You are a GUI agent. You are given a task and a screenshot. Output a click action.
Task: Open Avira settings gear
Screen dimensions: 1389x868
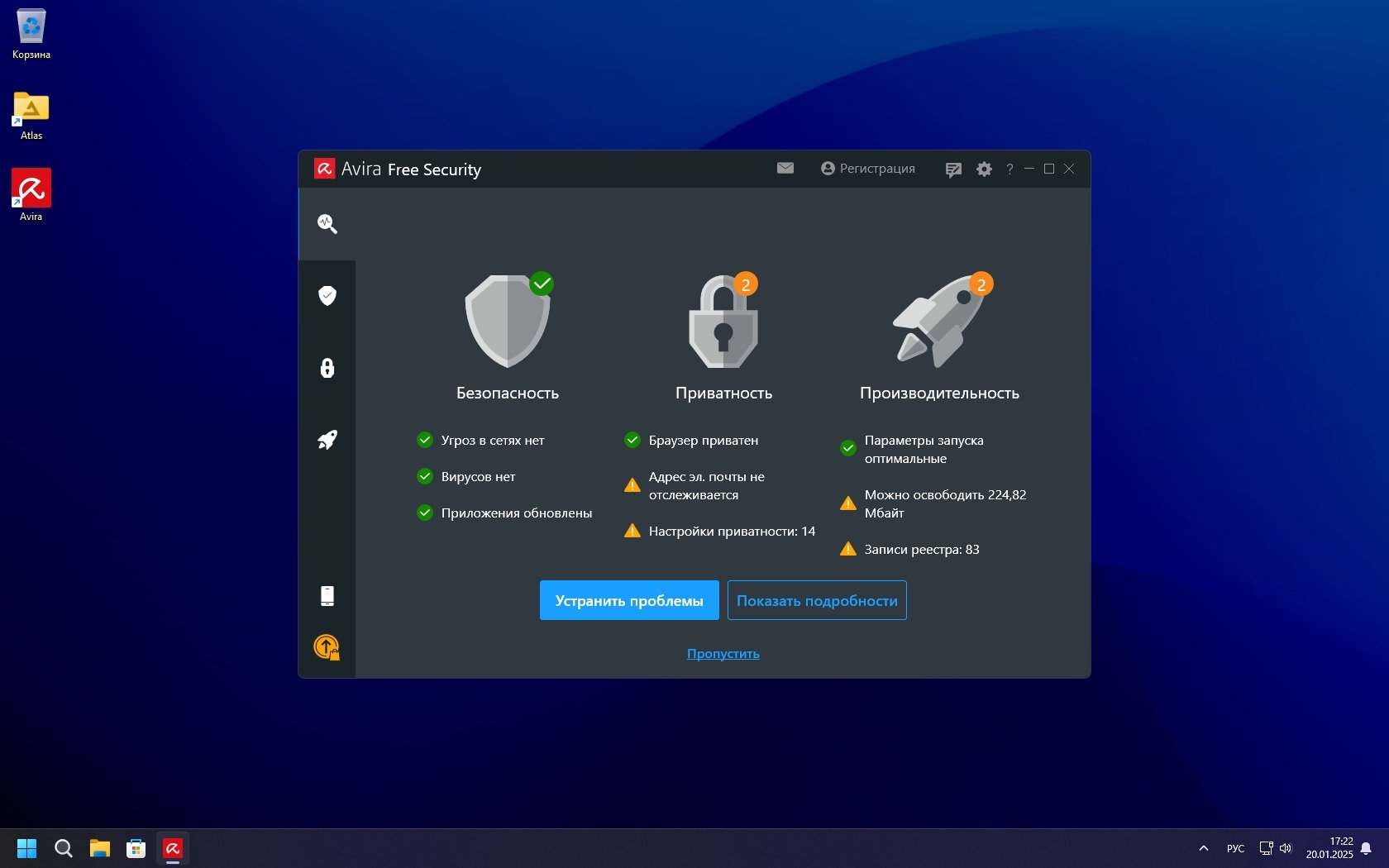click(984, 169)
